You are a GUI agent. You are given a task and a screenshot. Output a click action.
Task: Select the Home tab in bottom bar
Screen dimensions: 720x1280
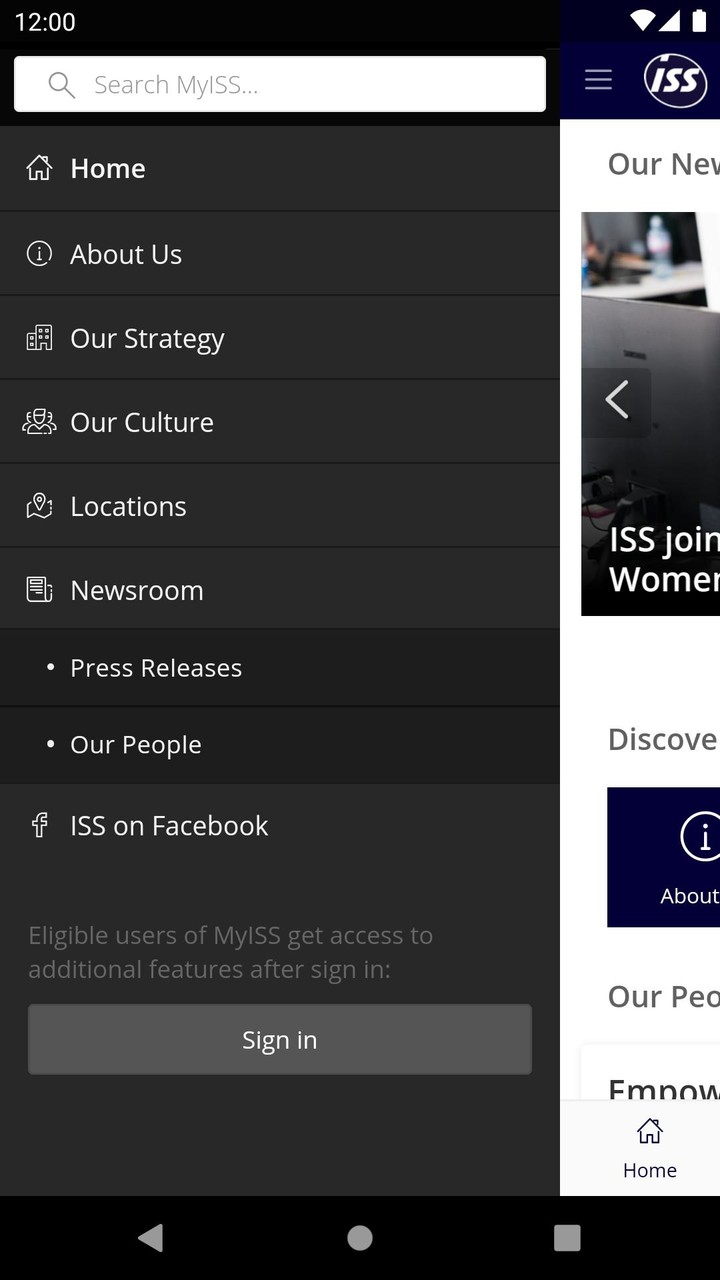pyautogui.click(x=649, y=1148)
